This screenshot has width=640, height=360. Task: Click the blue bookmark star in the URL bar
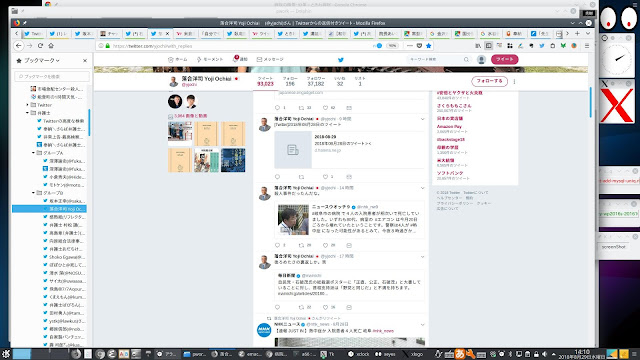(x=429, y=46)
